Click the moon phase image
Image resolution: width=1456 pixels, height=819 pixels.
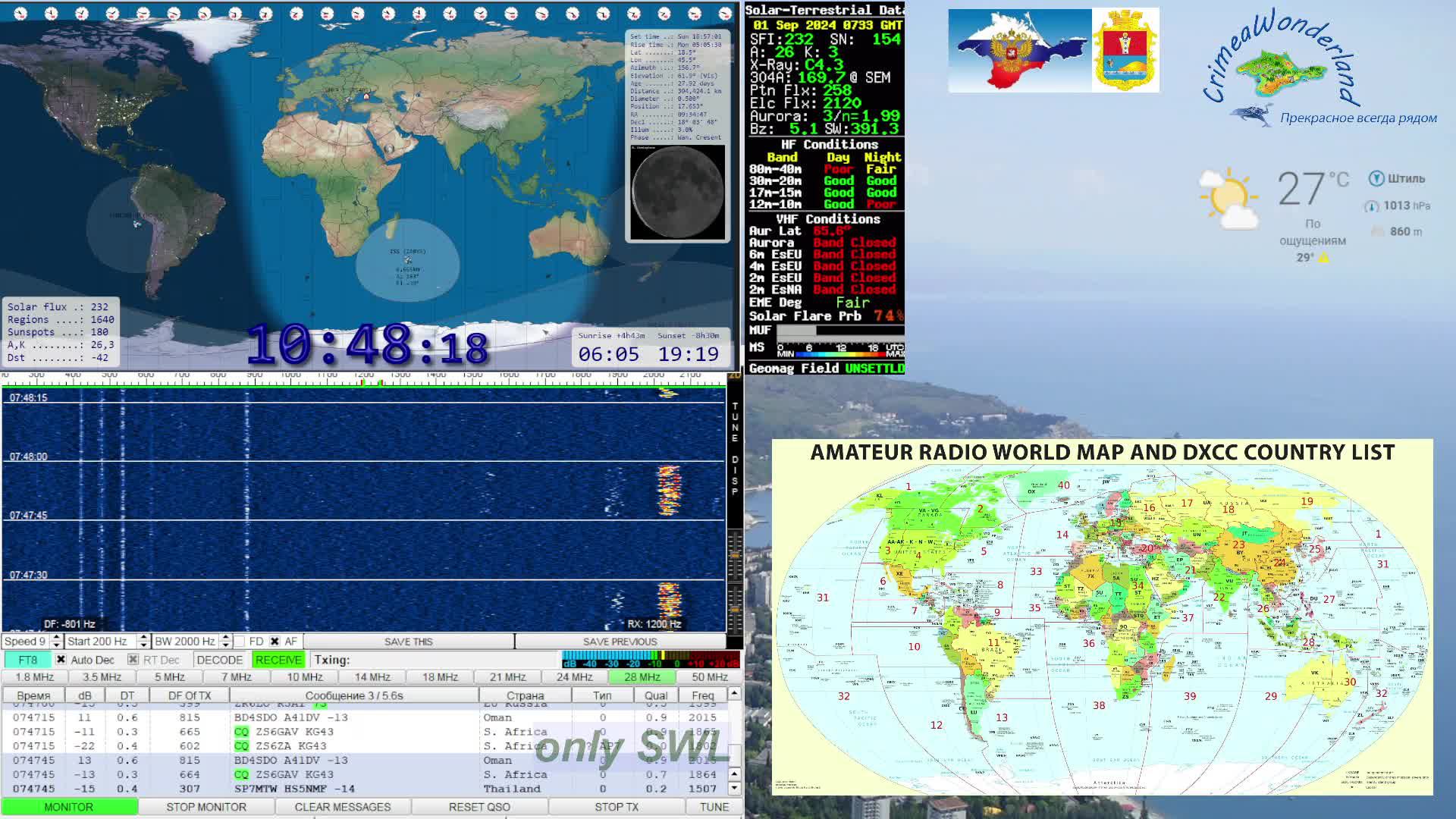click(x=676, y=193)
